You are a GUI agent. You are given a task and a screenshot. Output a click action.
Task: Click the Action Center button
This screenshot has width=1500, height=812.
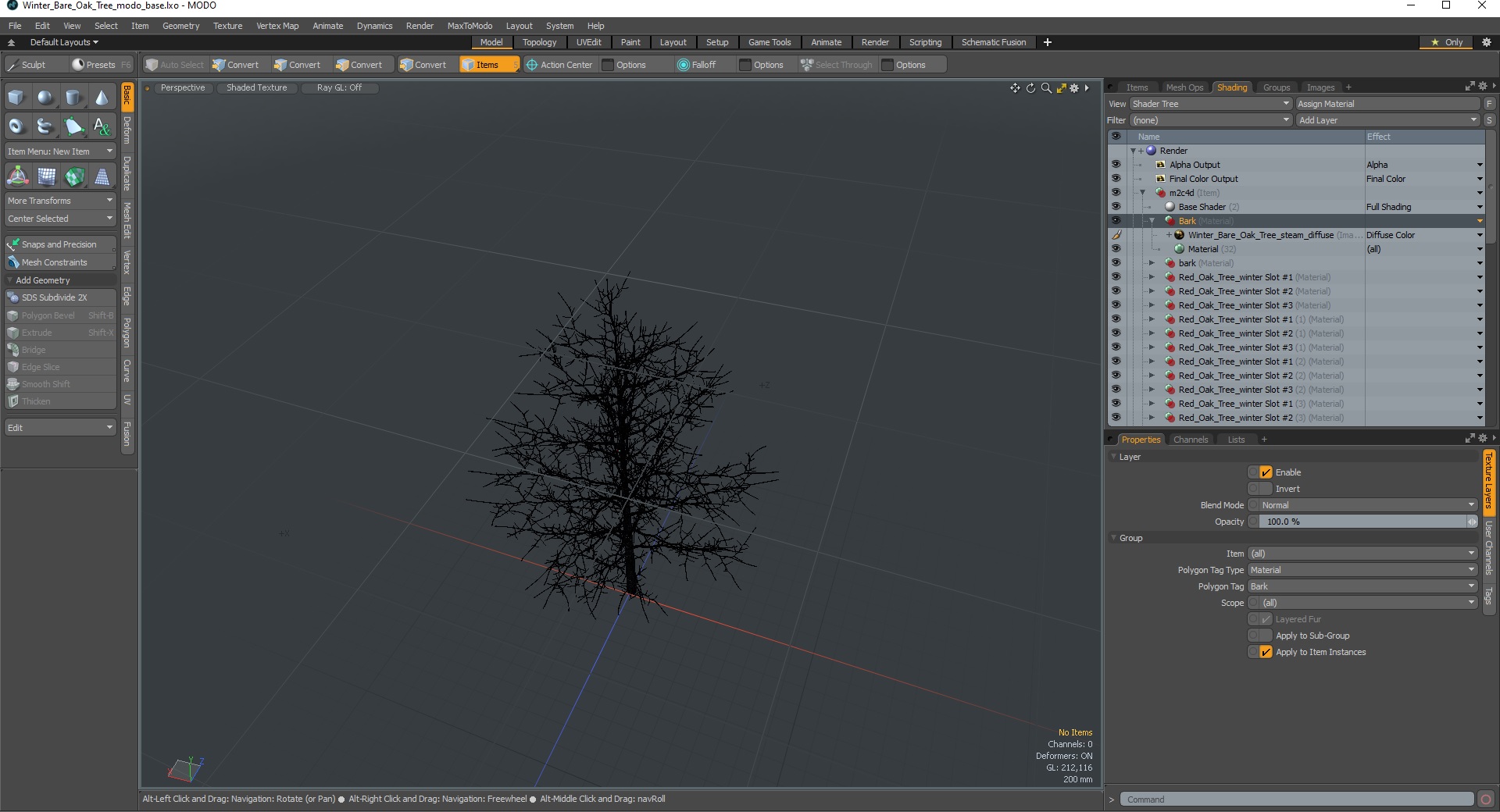(x=559, y=65)
